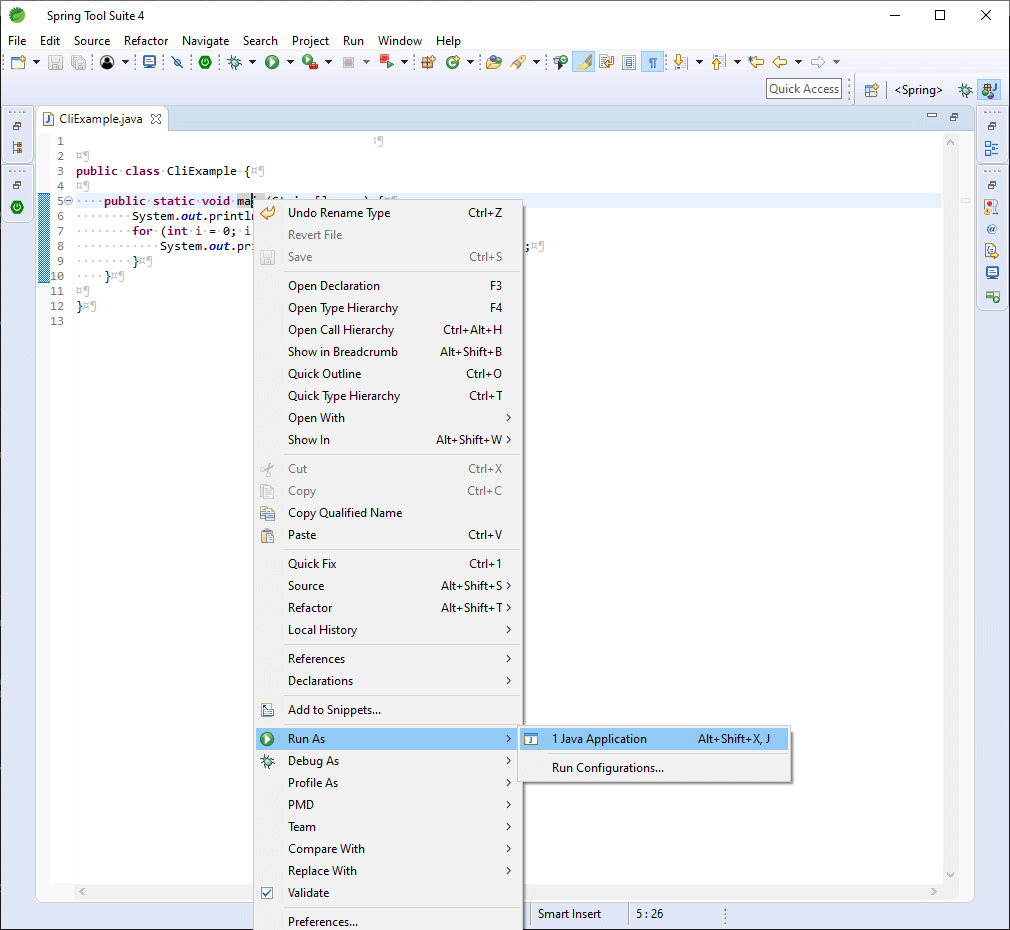
Task: Expand the Declarations submenu
Action: coord(388,681)
